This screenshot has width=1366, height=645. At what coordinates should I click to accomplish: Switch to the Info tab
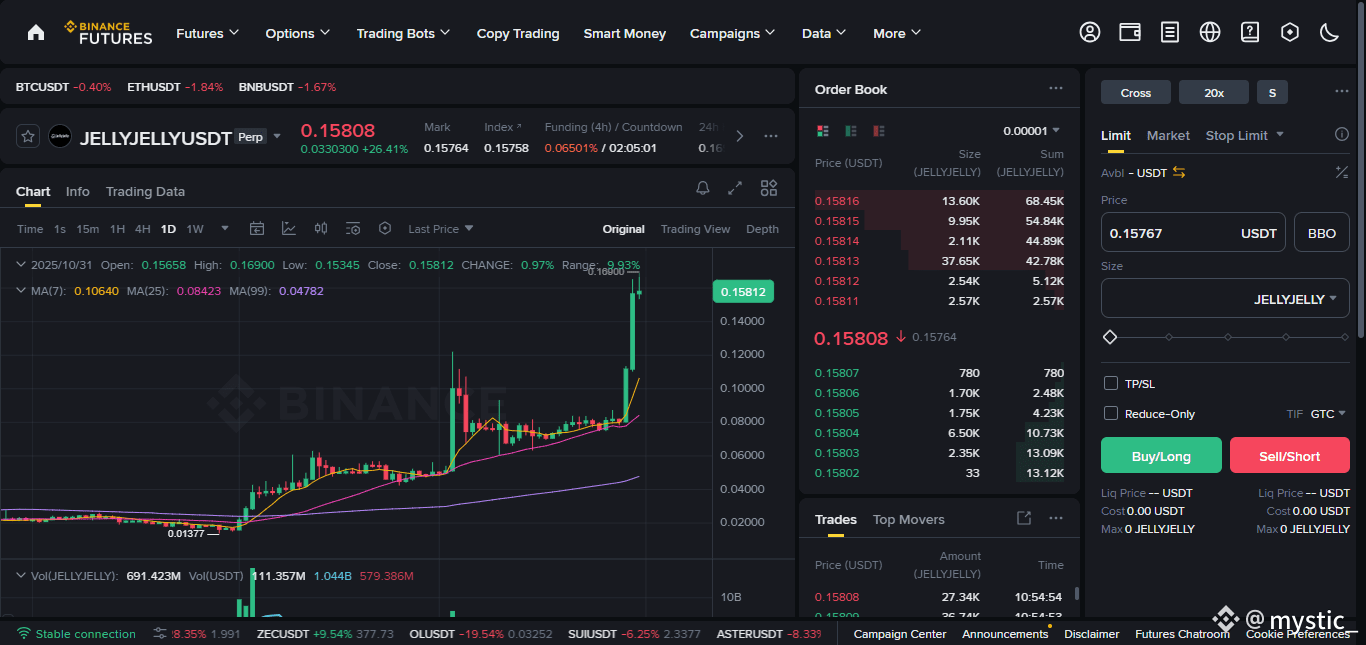pyautogui.click(x=78, y=191)
